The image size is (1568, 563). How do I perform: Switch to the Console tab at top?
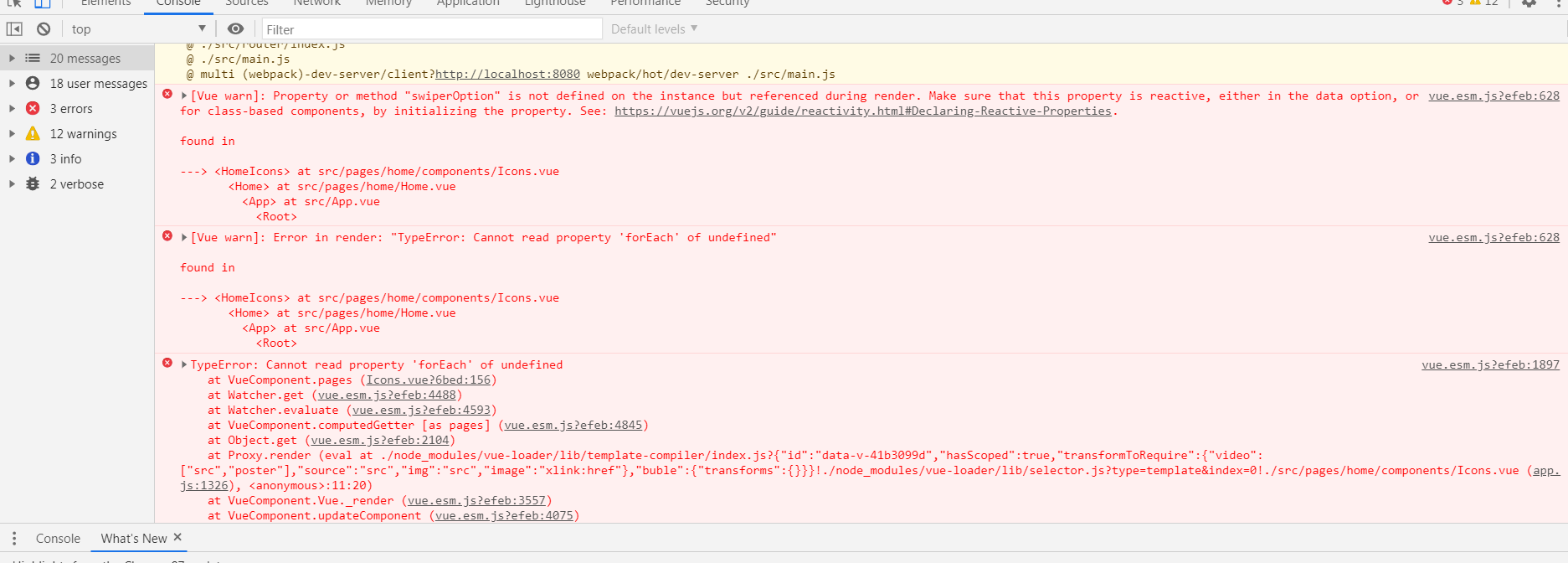click(x=178, y=4)
